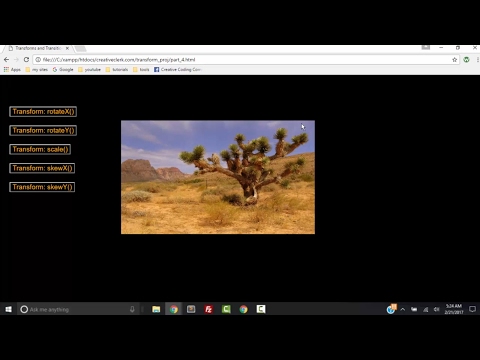
Task: Open the taskbar app left of FileZilla
Action: pos(191,309)
